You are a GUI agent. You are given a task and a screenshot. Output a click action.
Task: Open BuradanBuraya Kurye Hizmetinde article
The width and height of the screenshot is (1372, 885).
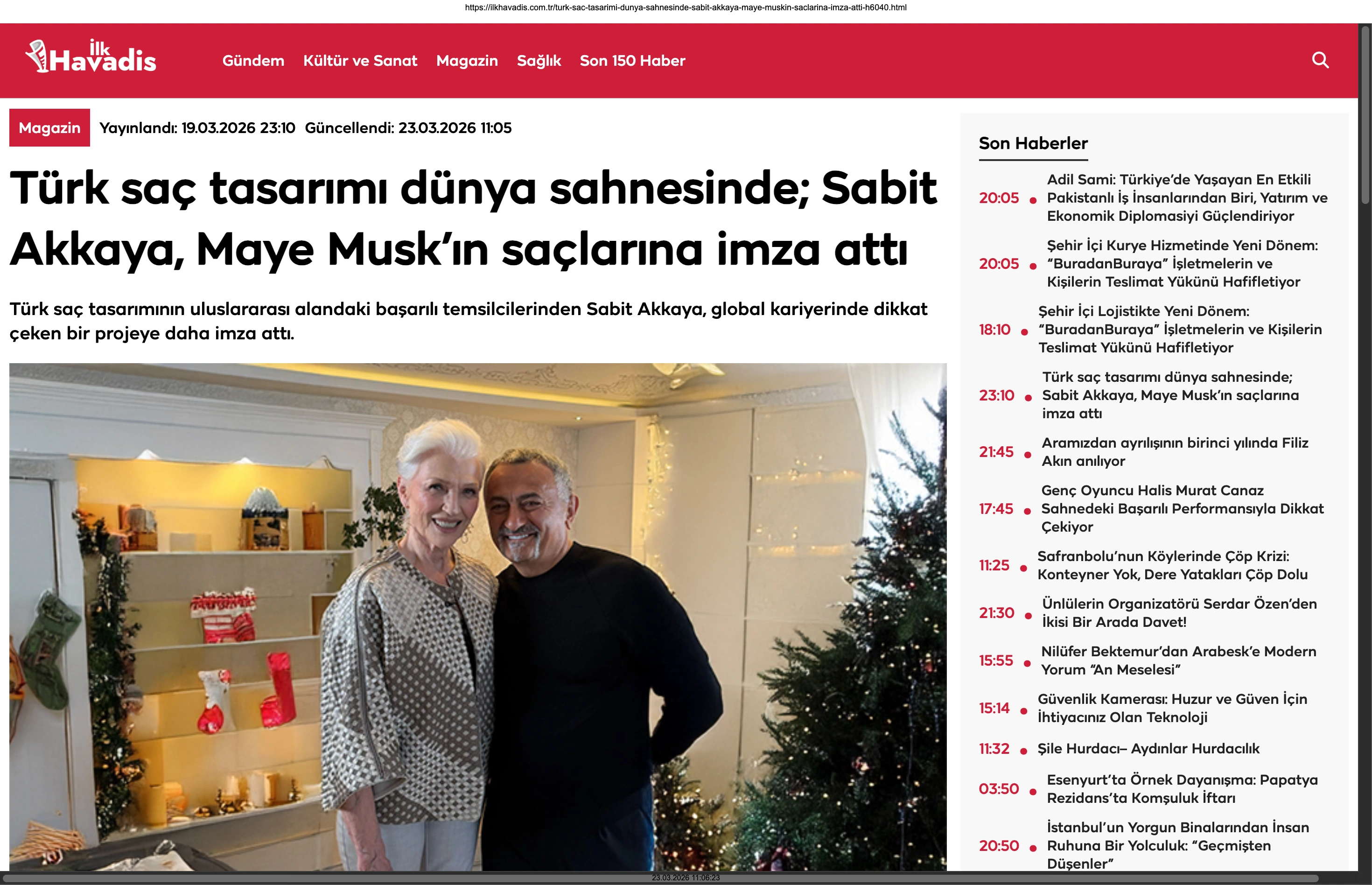(1183, 264)
